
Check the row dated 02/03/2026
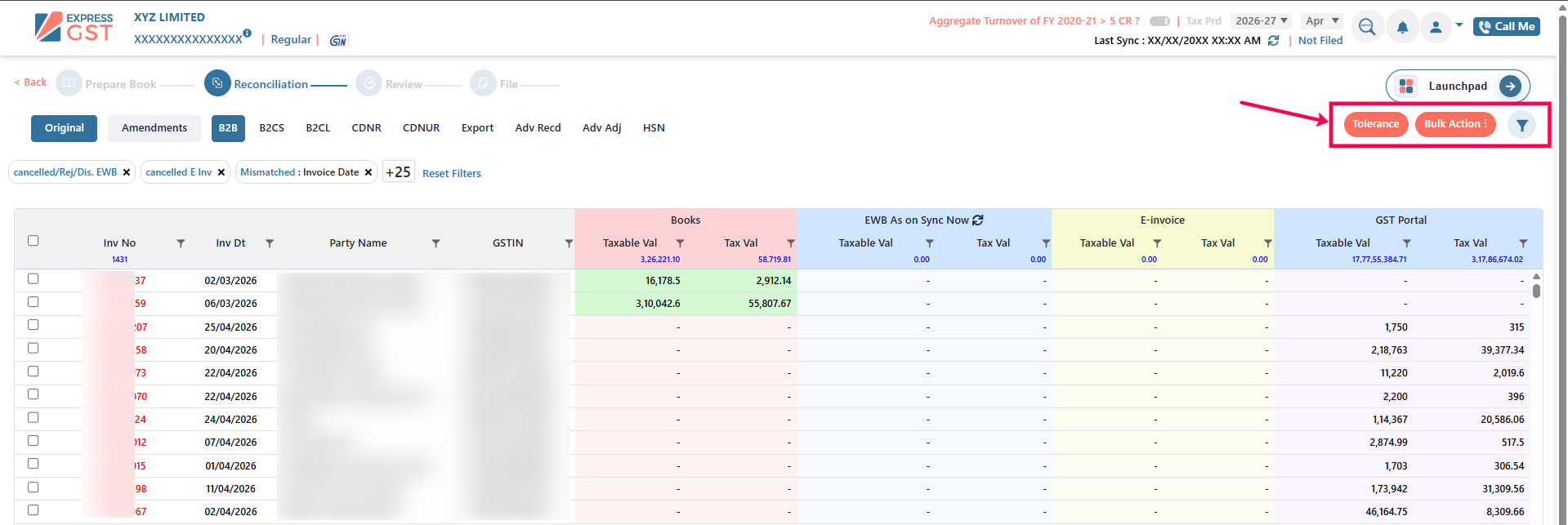pos(34,279)
